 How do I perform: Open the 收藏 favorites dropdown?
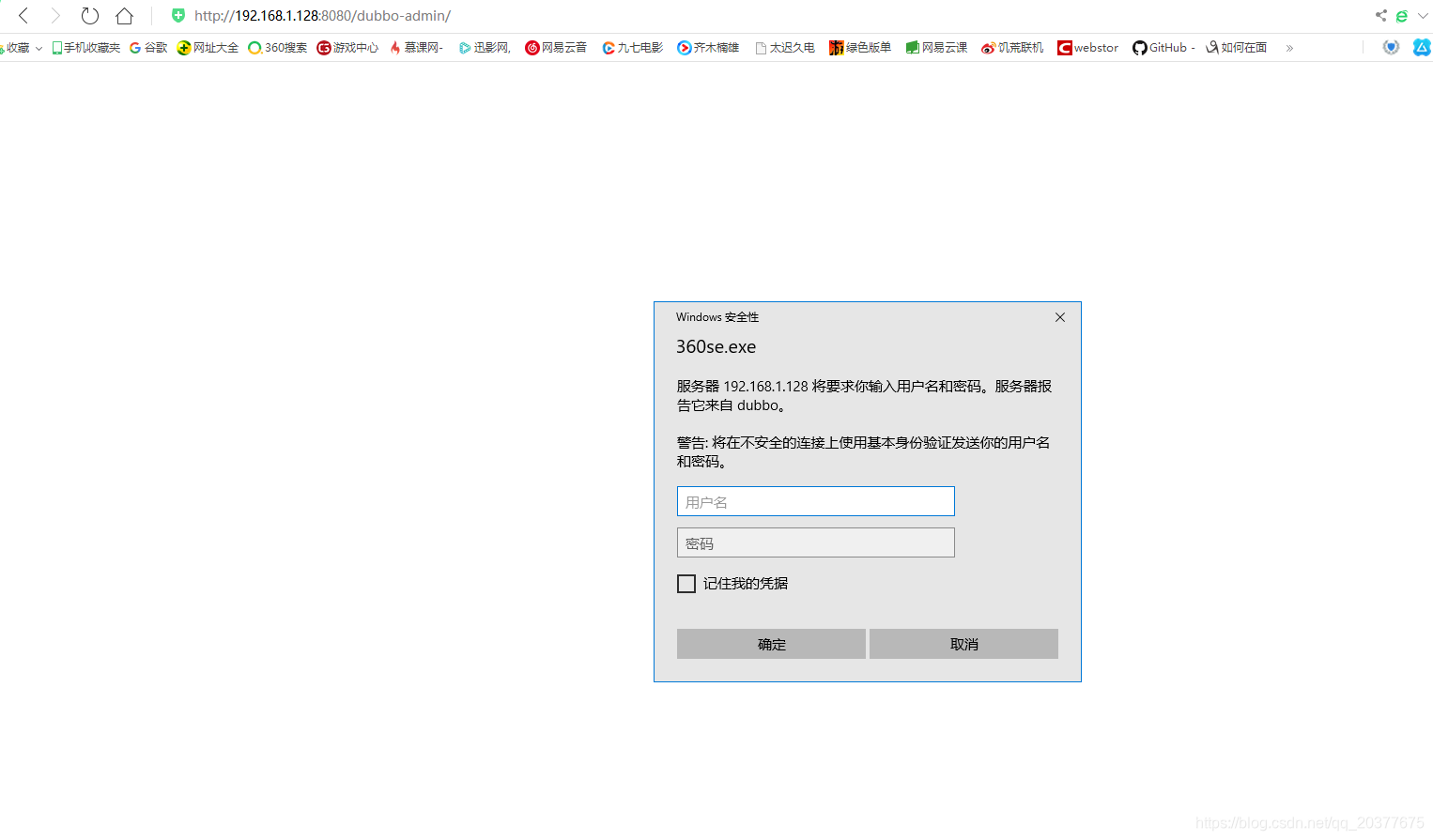(x=21, y=48)
